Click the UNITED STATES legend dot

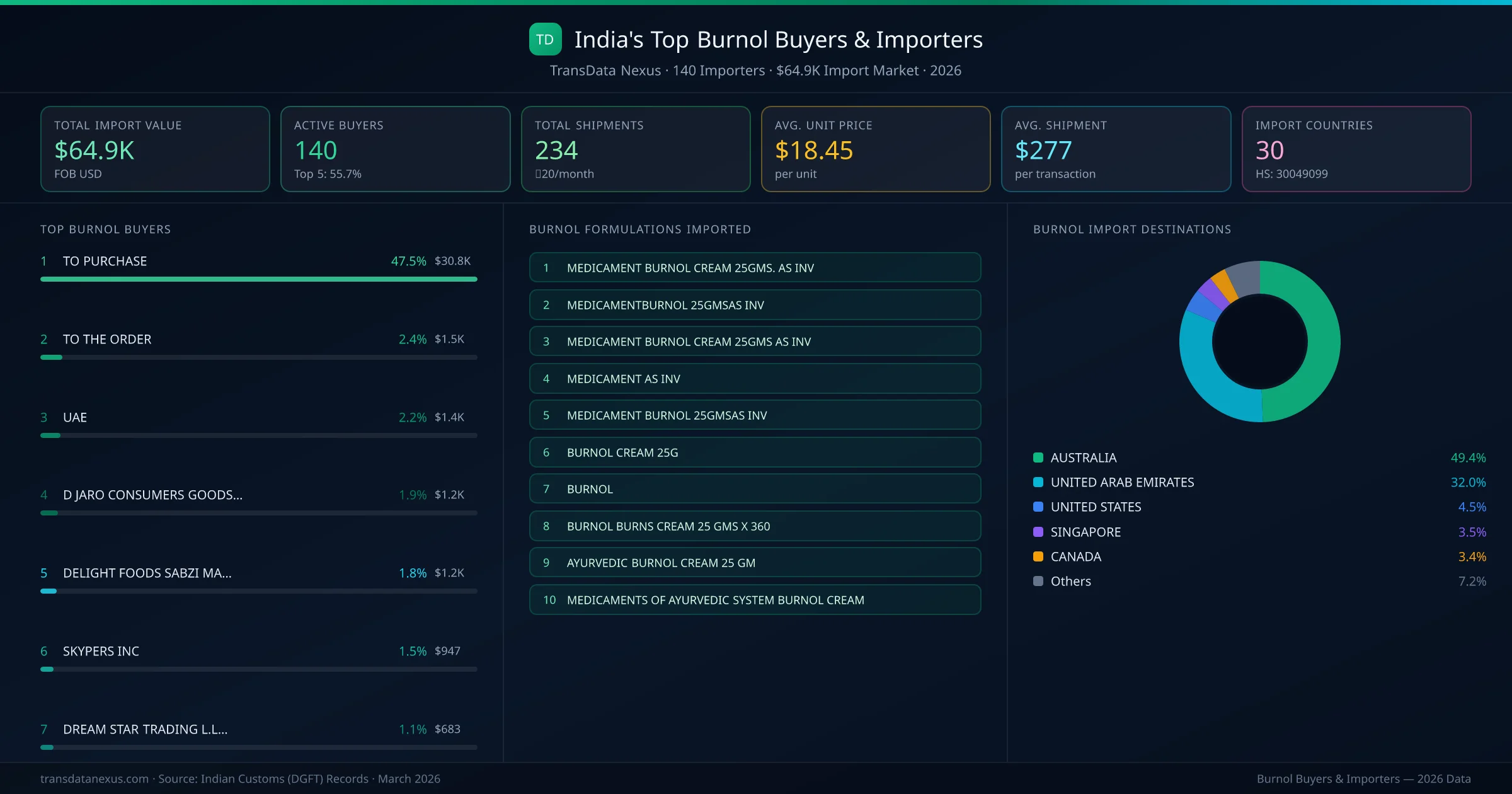[1038, 507]
